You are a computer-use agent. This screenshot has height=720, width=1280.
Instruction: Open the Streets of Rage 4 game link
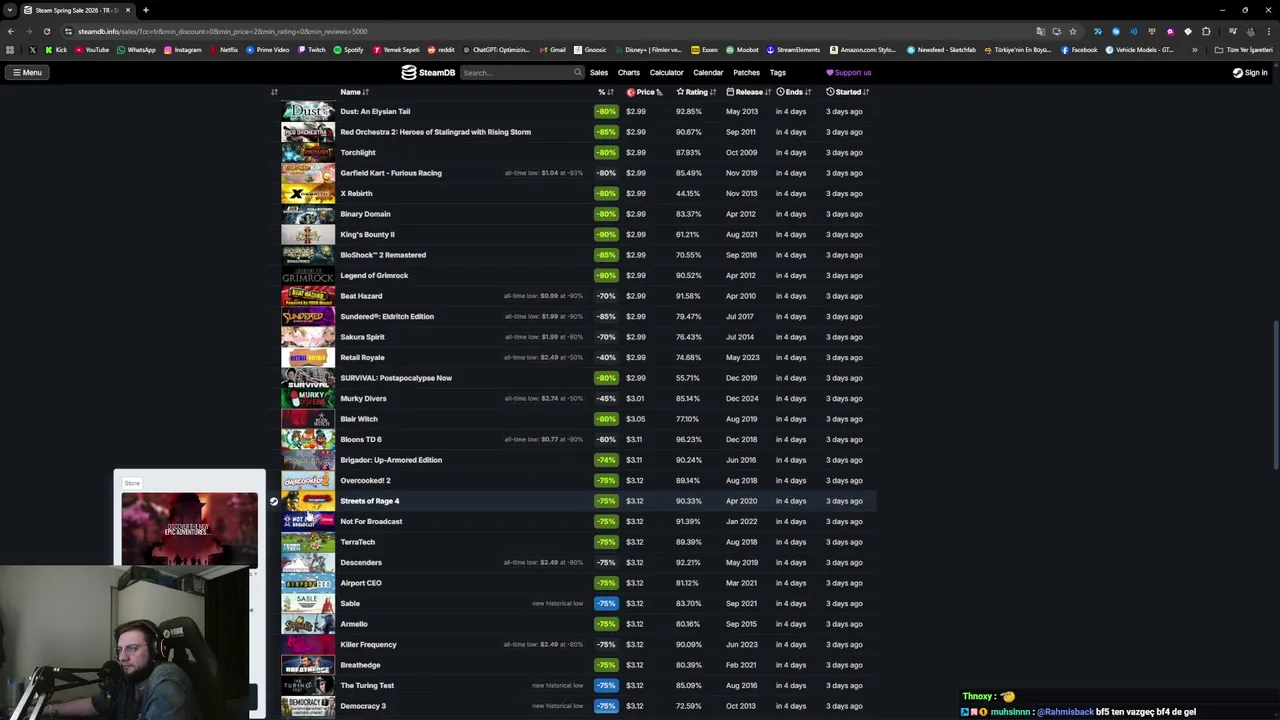[369, 501]
